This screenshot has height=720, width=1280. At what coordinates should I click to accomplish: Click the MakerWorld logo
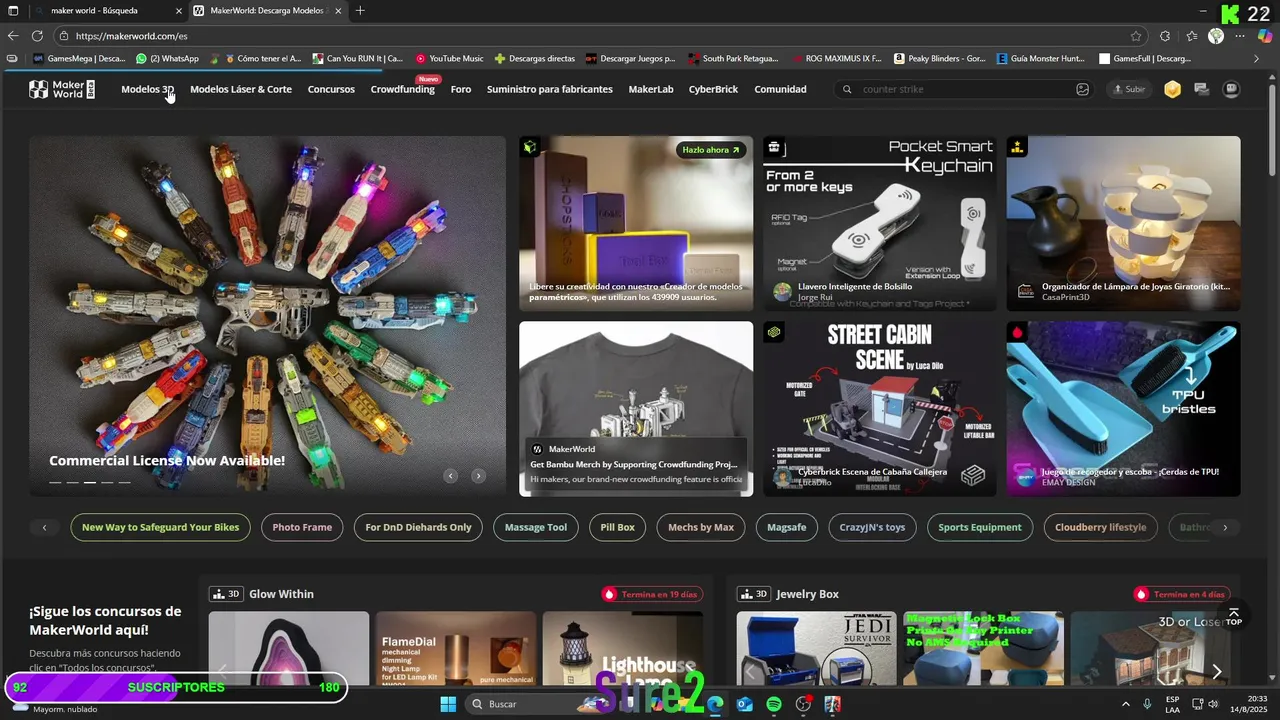click(62, 89)
